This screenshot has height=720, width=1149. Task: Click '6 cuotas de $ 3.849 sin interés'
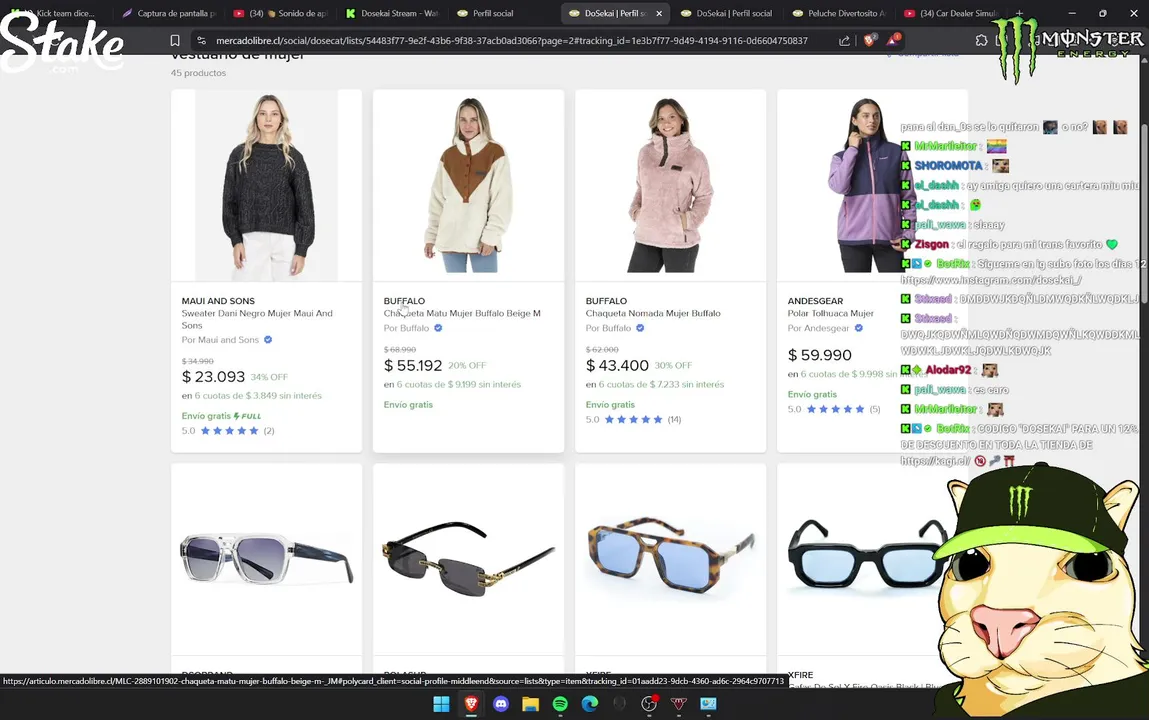pyautogui.click(x=258, y=396)
